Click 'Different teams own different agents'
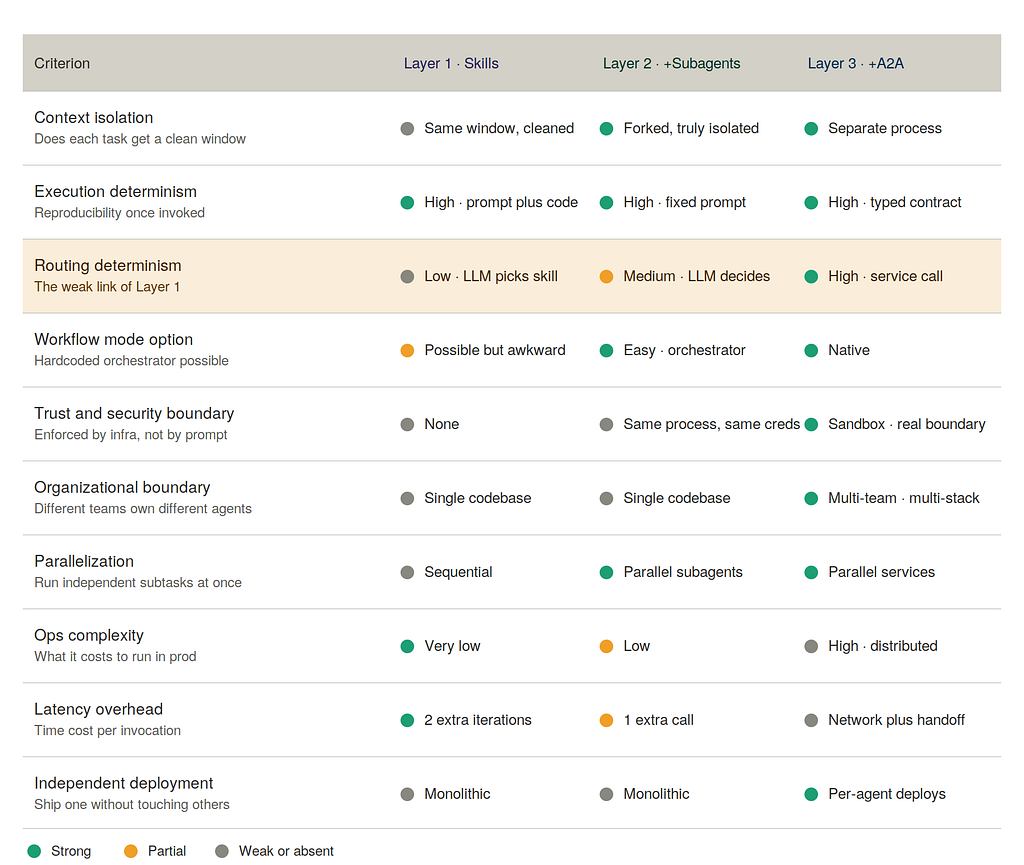Screen dimensions: 1024x865 pos(143,509)
